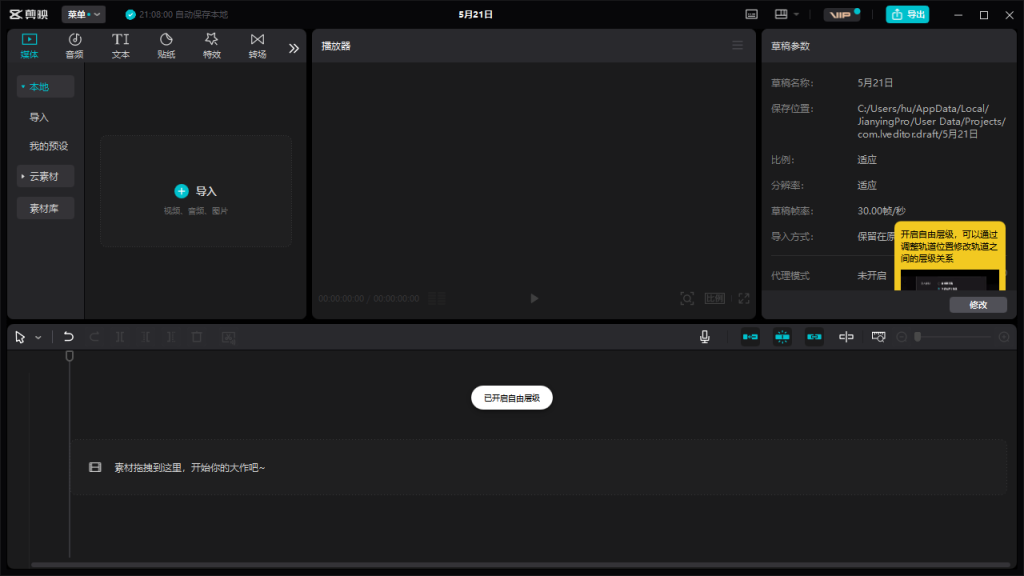Open the 特效 effects tab
The height and width of the screenshot is (576, 1024).
pyautogui.click(x=212, y=46)
